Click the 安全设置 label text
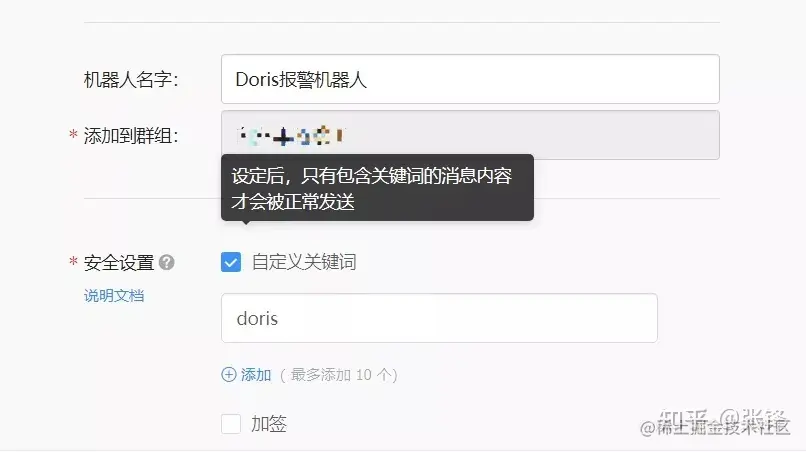The height and width of the screenshot is (452, 806). 119,263
